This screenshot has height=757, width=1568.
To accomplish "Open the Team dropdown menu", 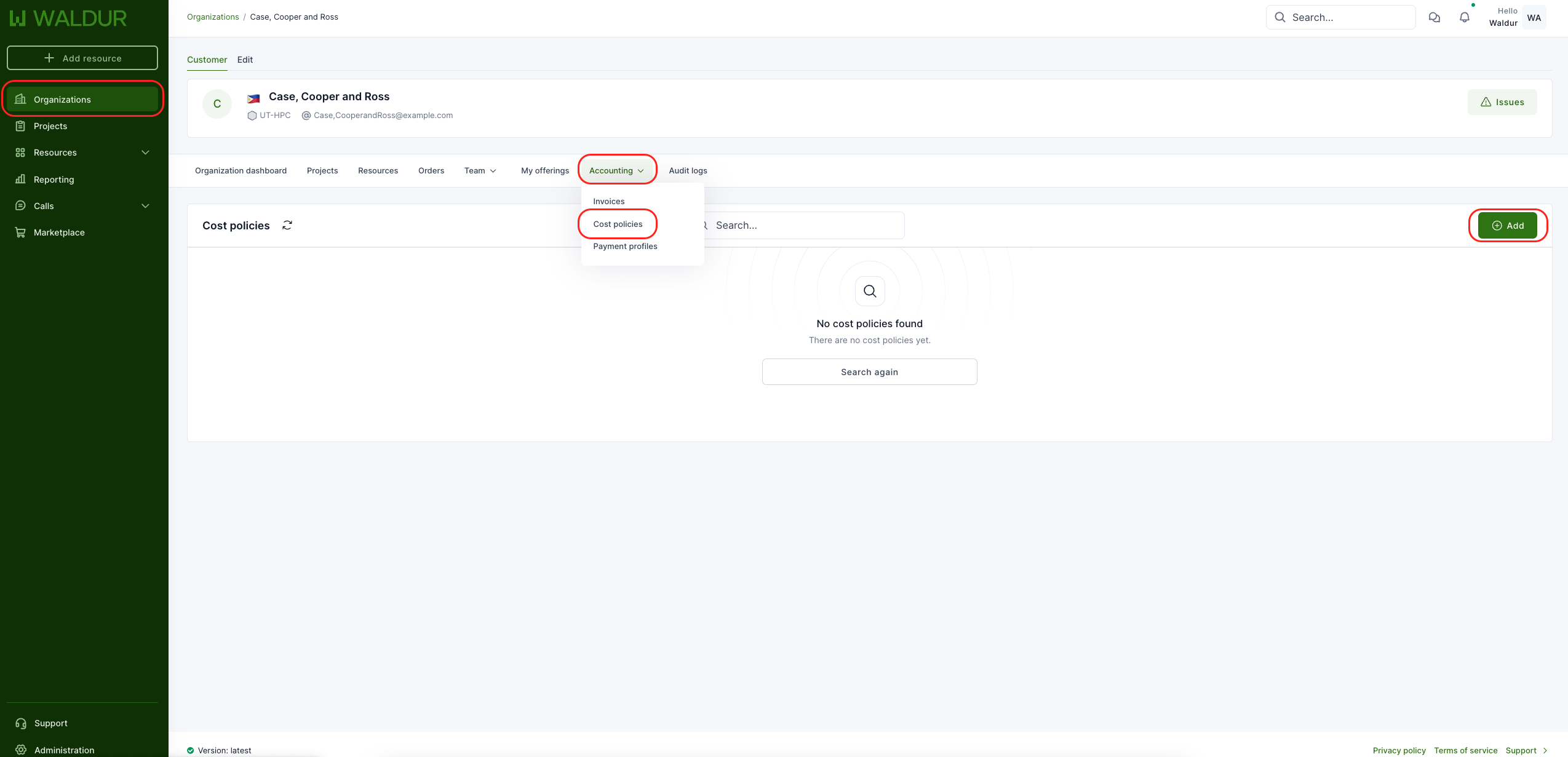I will (x=480, y=170).
